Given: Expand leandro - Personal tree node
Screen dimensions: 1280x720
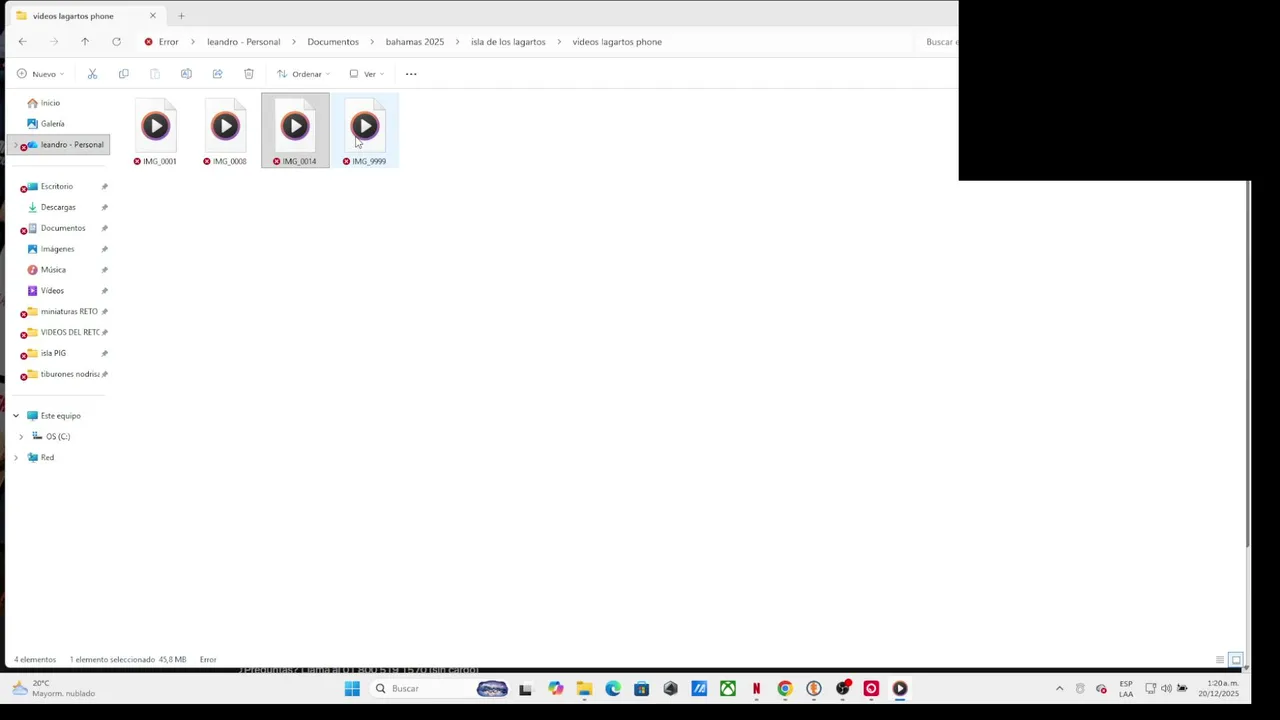Looking at the screenshot, I should (14, 145).
